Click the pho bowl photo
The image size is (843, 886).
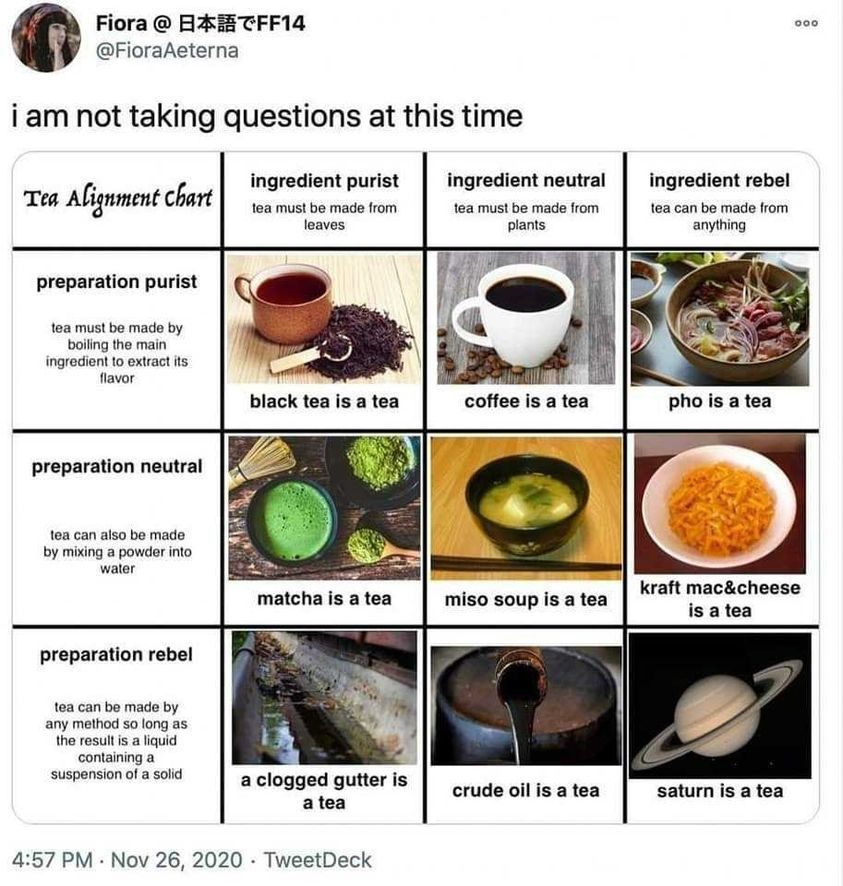point(720,319)
